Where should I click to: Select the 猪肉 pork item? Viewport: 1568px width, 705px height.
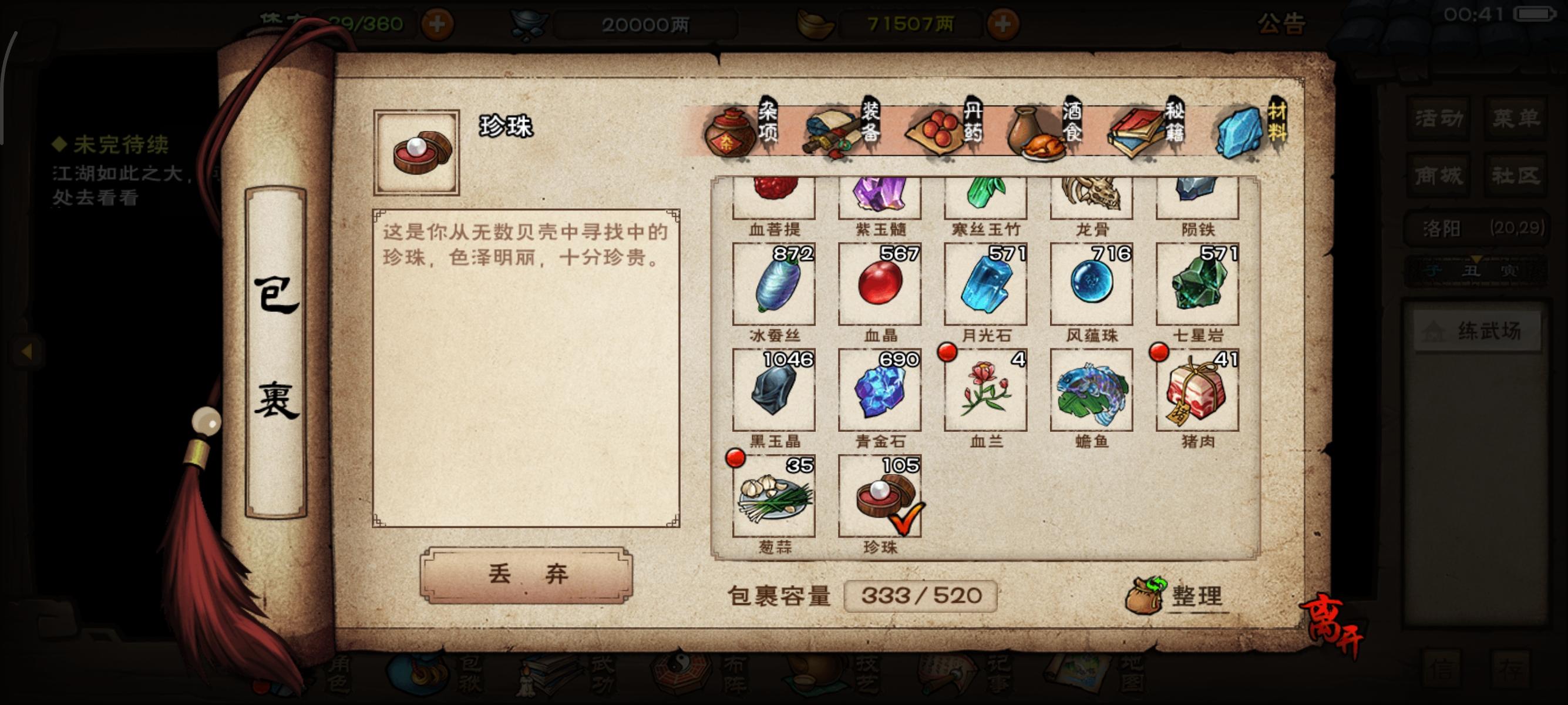point(1197,390)
